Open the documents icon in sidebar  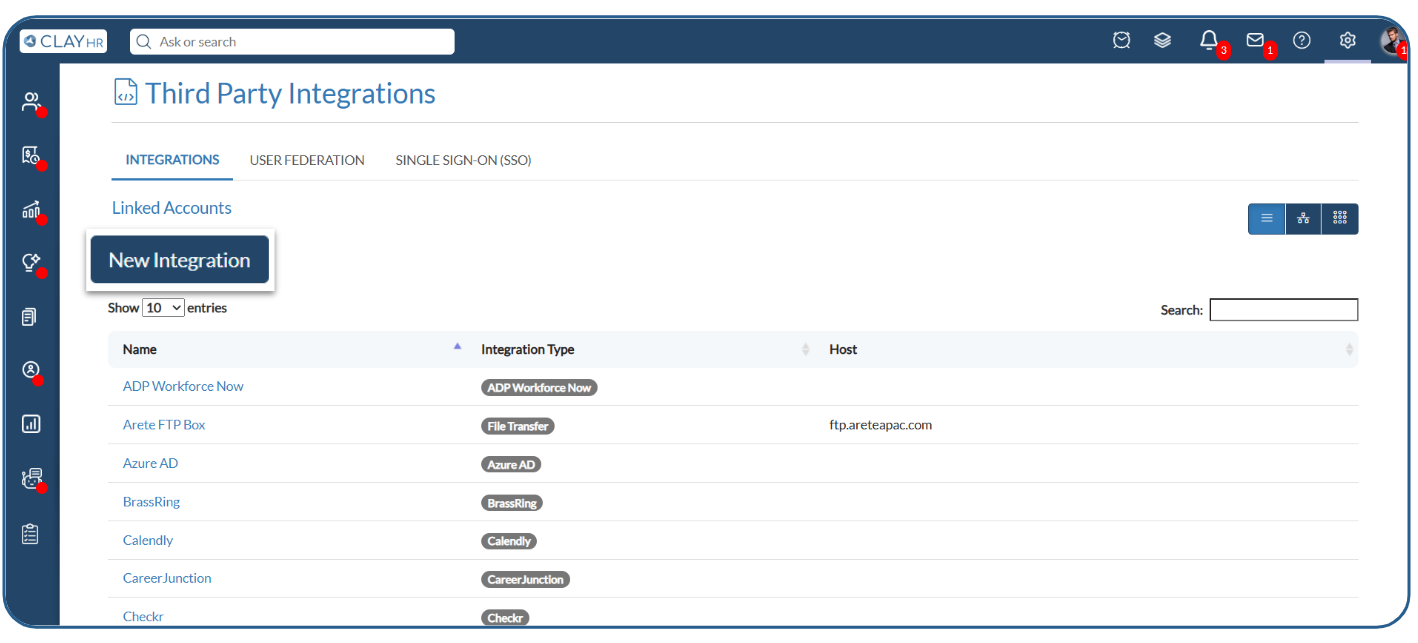[x=30, y=317]
